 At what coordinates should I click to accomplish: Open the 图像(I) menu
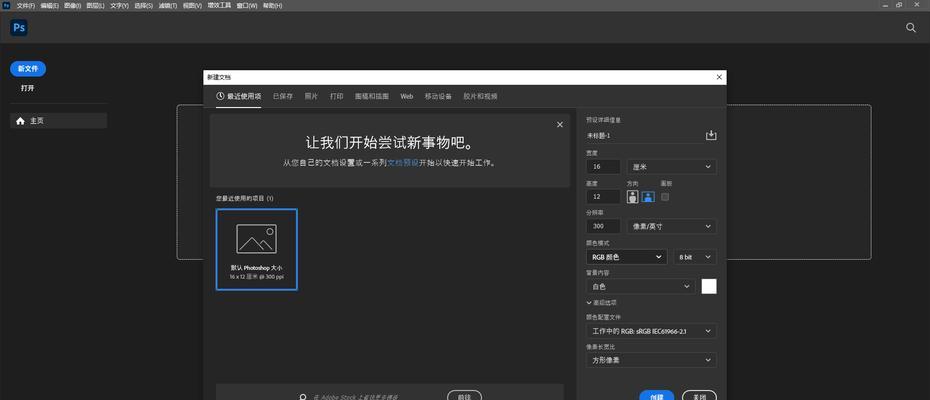pyautogui.click(x=72, y=5)
